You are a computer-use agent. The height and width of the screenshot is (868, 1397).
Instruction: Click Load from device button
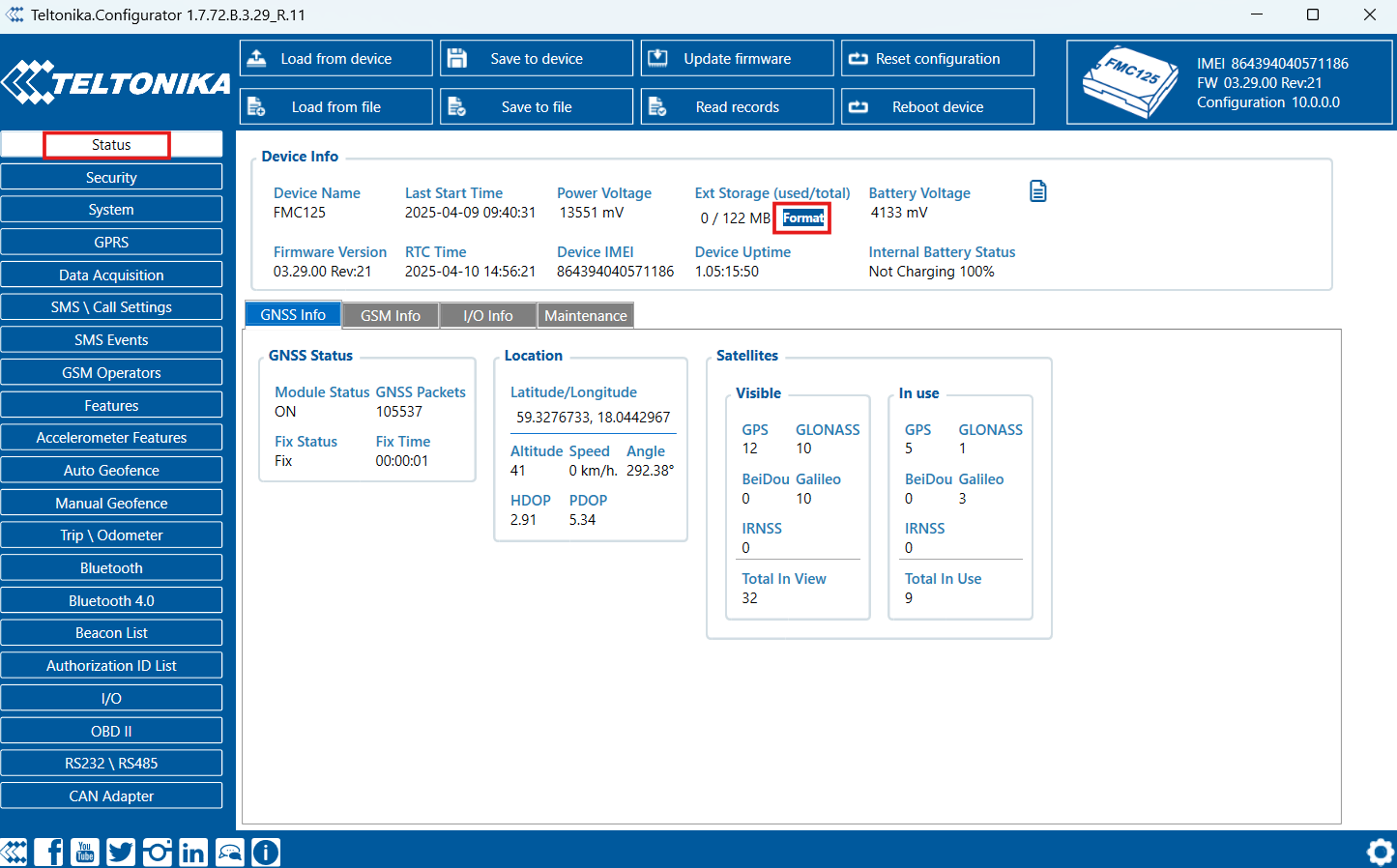(336, 58)
